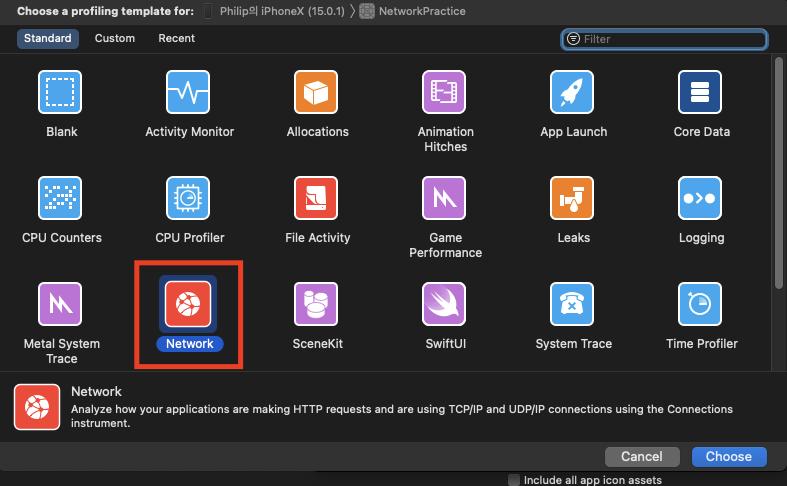Screen dimensions: 787x486
Task: Select the Metal System Trace icon
Action: [60, 304]
